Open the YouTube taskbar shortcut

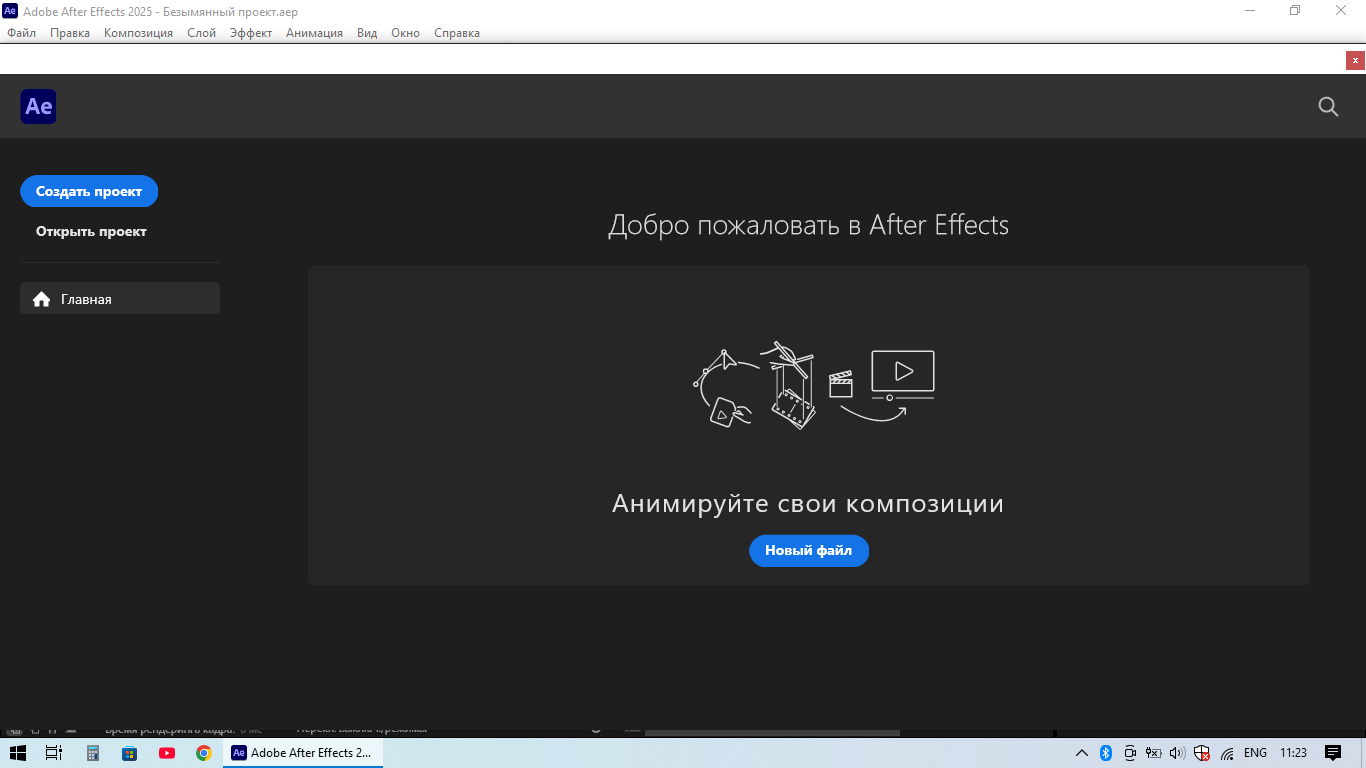tap(167, 753)
